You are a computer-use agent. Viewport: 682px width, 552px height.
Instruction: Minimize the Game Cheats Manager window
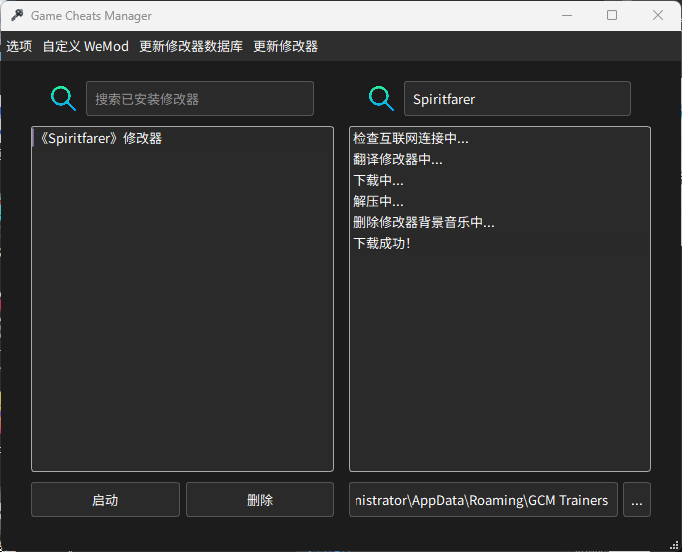point(567,16)
